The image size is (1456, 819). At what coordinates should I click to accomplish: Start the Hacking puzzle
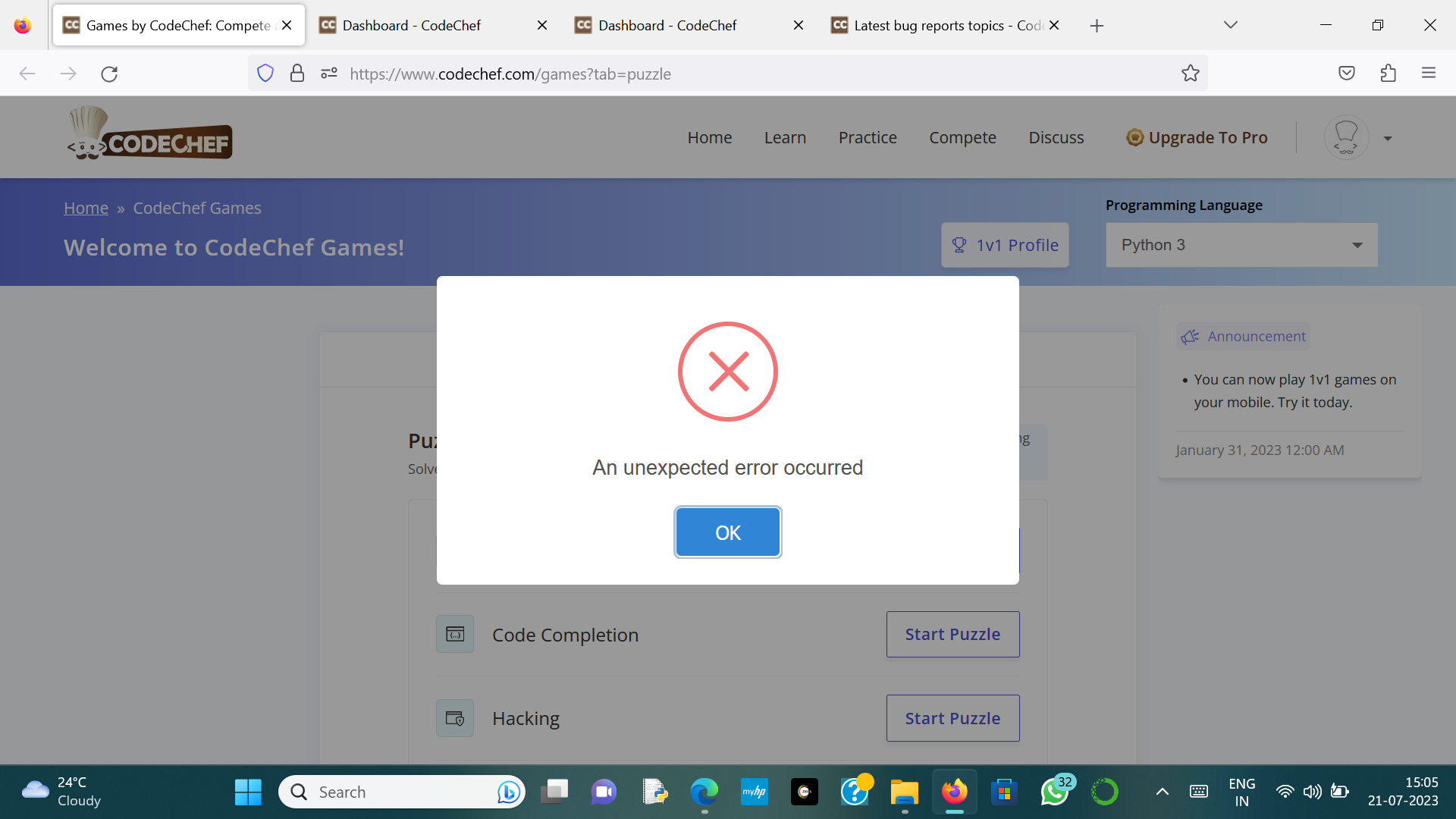pos(952,718)
